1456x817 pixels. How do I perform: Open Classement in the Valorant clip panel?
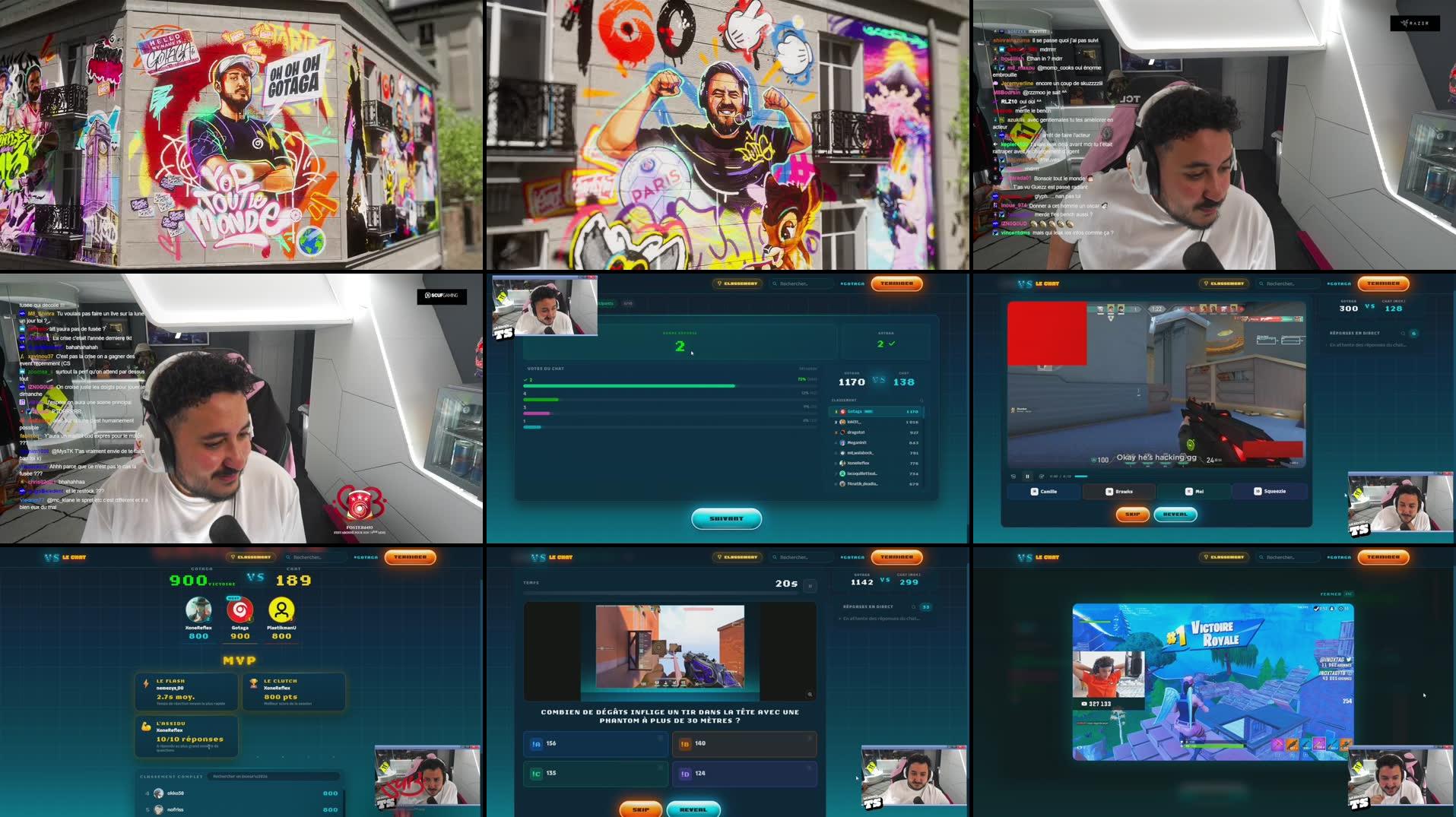tap(1224, 283)
